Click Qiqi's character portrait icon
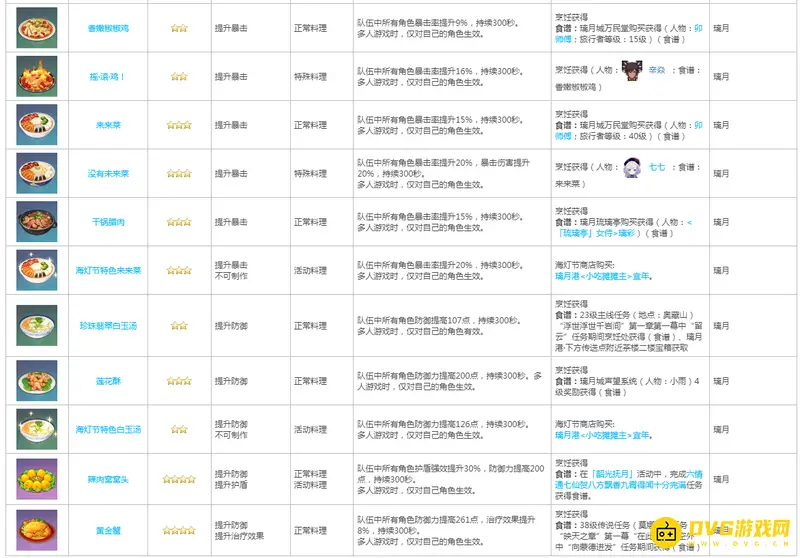This screenshot has width=800, height=558. (632, 167)
